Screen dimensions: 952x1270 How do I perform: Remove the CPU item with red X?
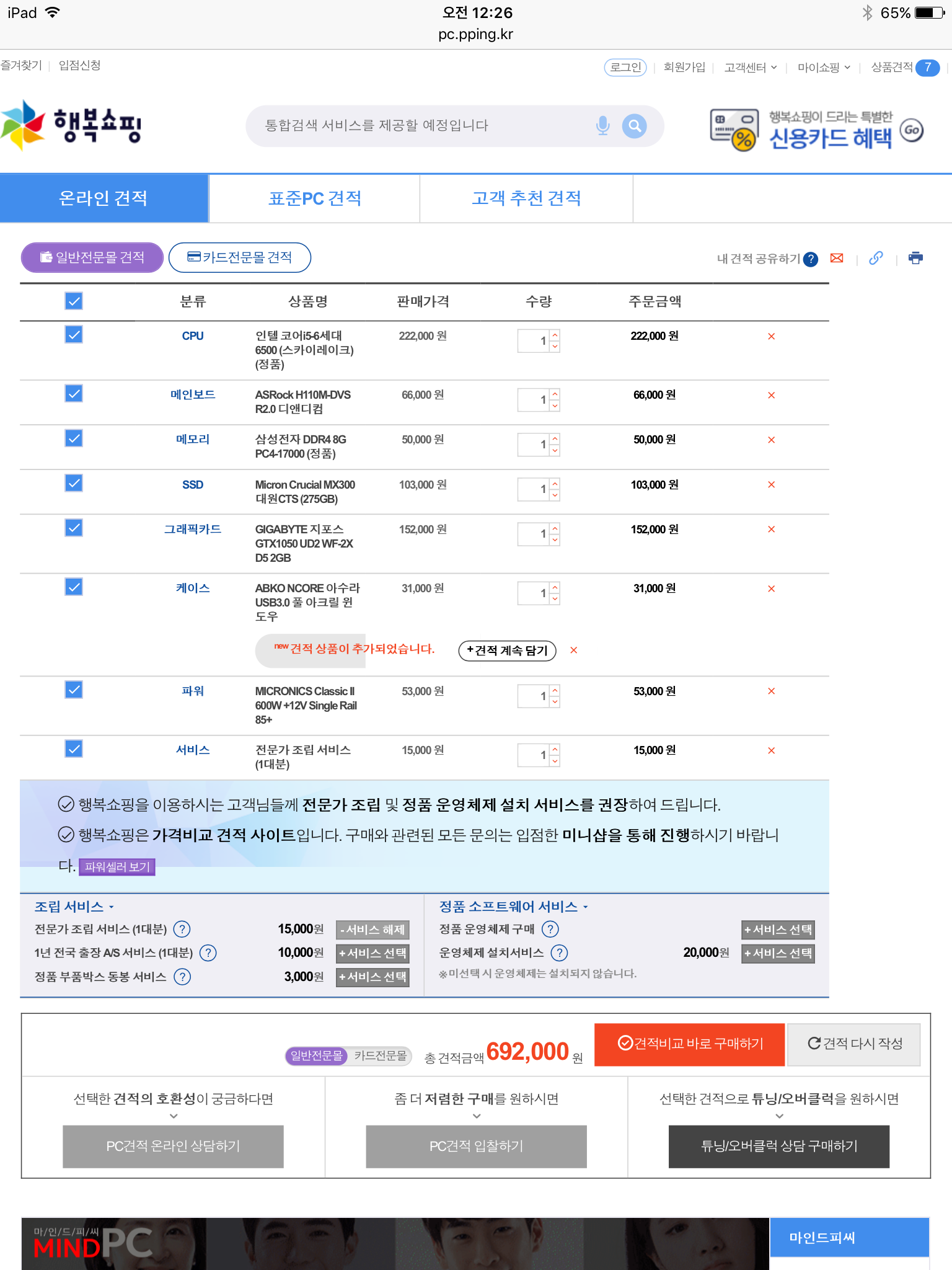(x=771, y=336)
